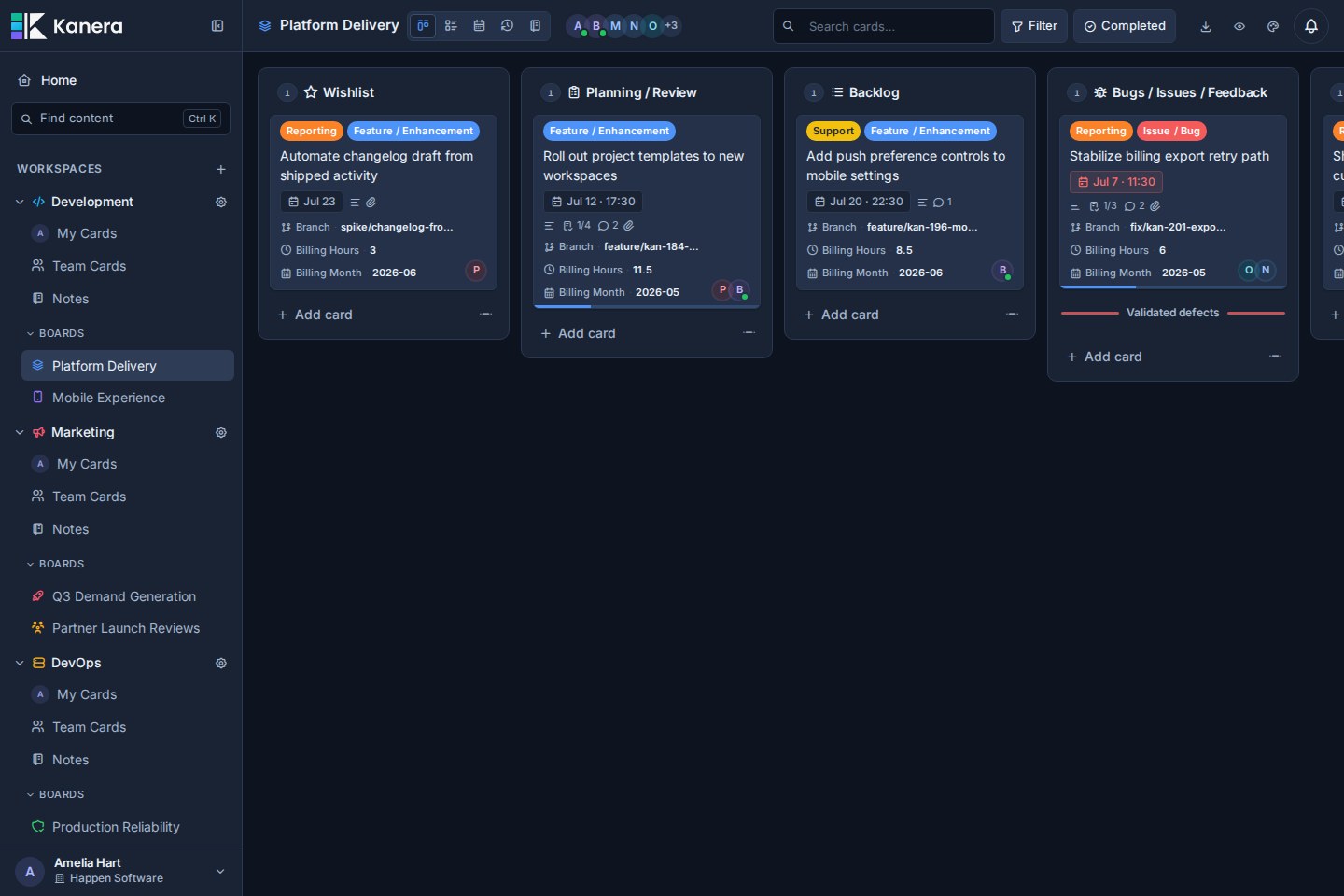Open the theme palette icon
Screen dimensions: 1344x896
pos(1273,27)
